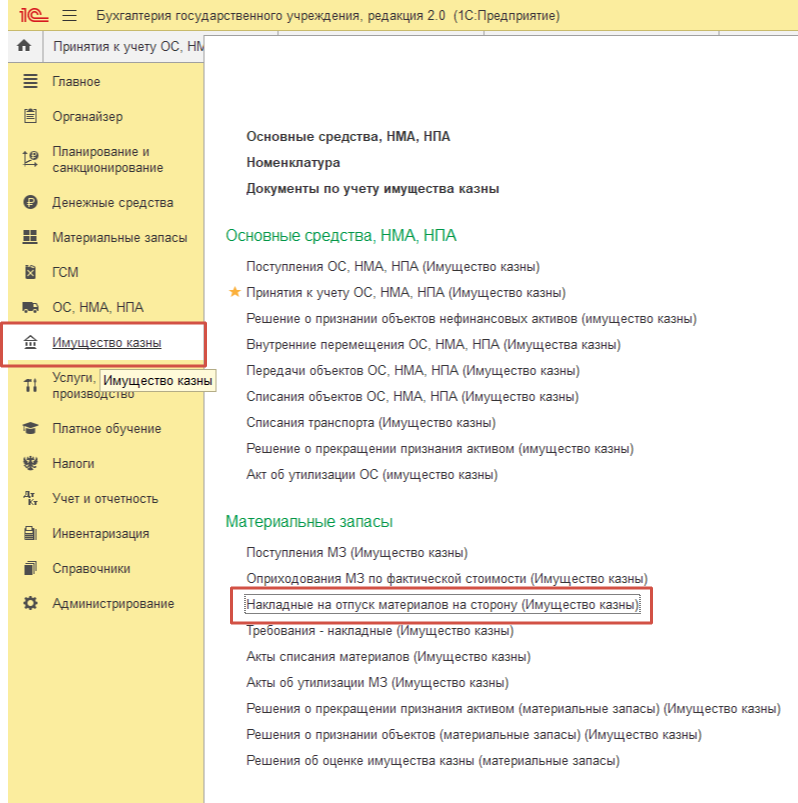
Task: Open bold Основные средства, НМА, НПА link
Action: click(348, 136)
